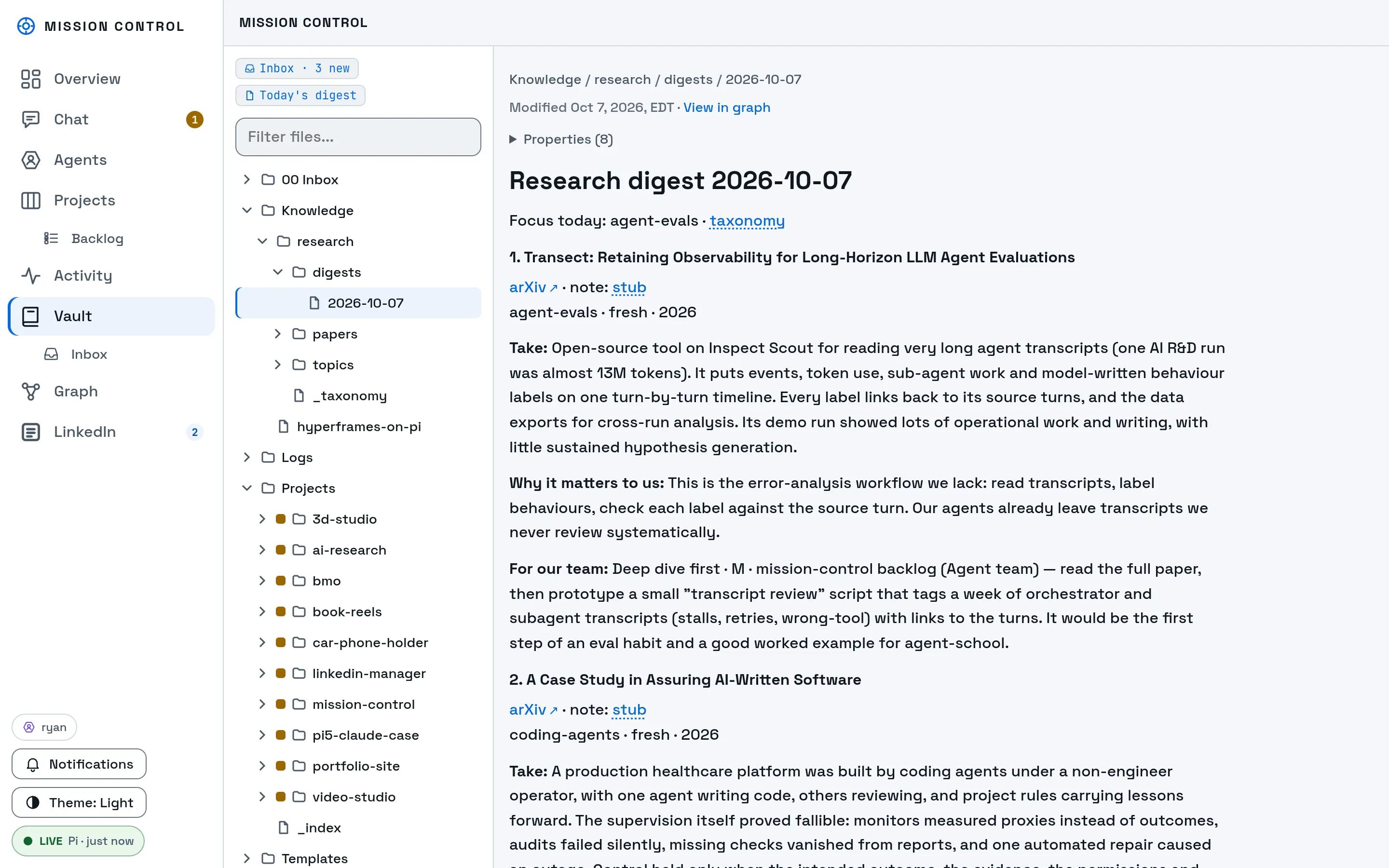Open the Activity menu item

(111, 275)
